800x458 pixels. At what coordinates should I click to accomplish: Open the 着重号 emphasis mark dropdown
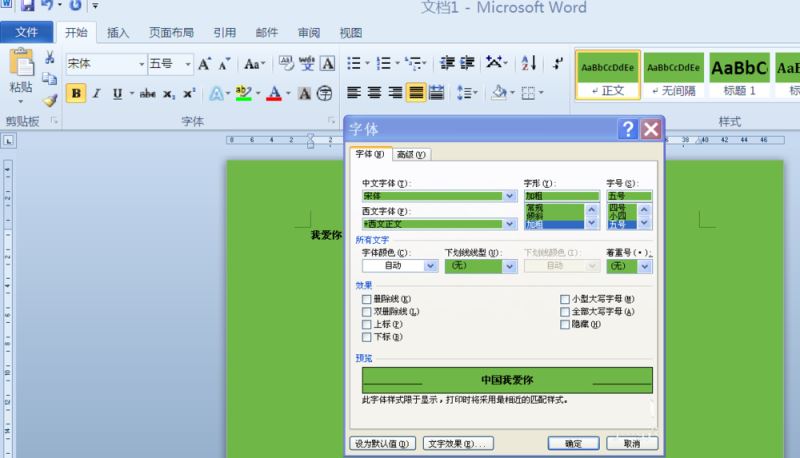(x=645, y=266)
